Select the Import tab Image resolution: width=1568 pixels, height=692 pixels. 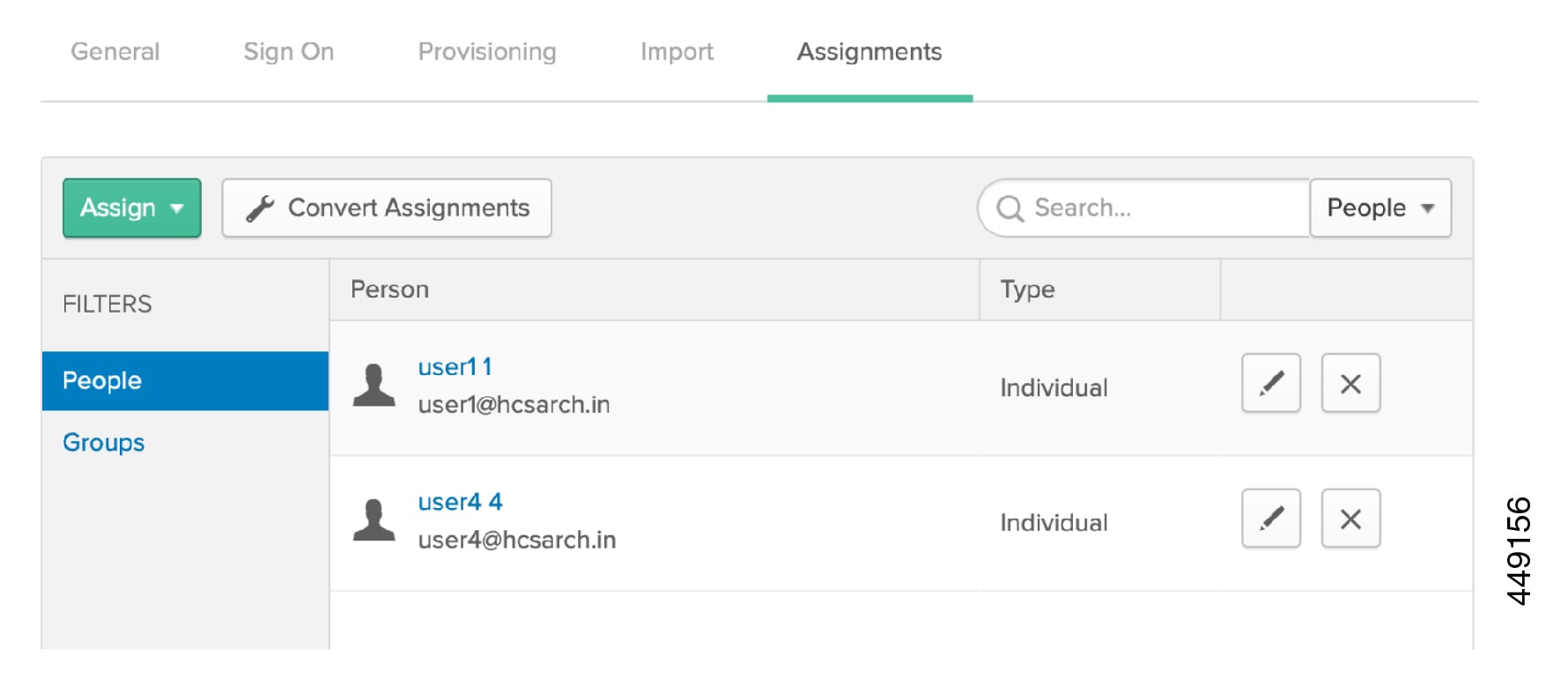click(677, 52)
